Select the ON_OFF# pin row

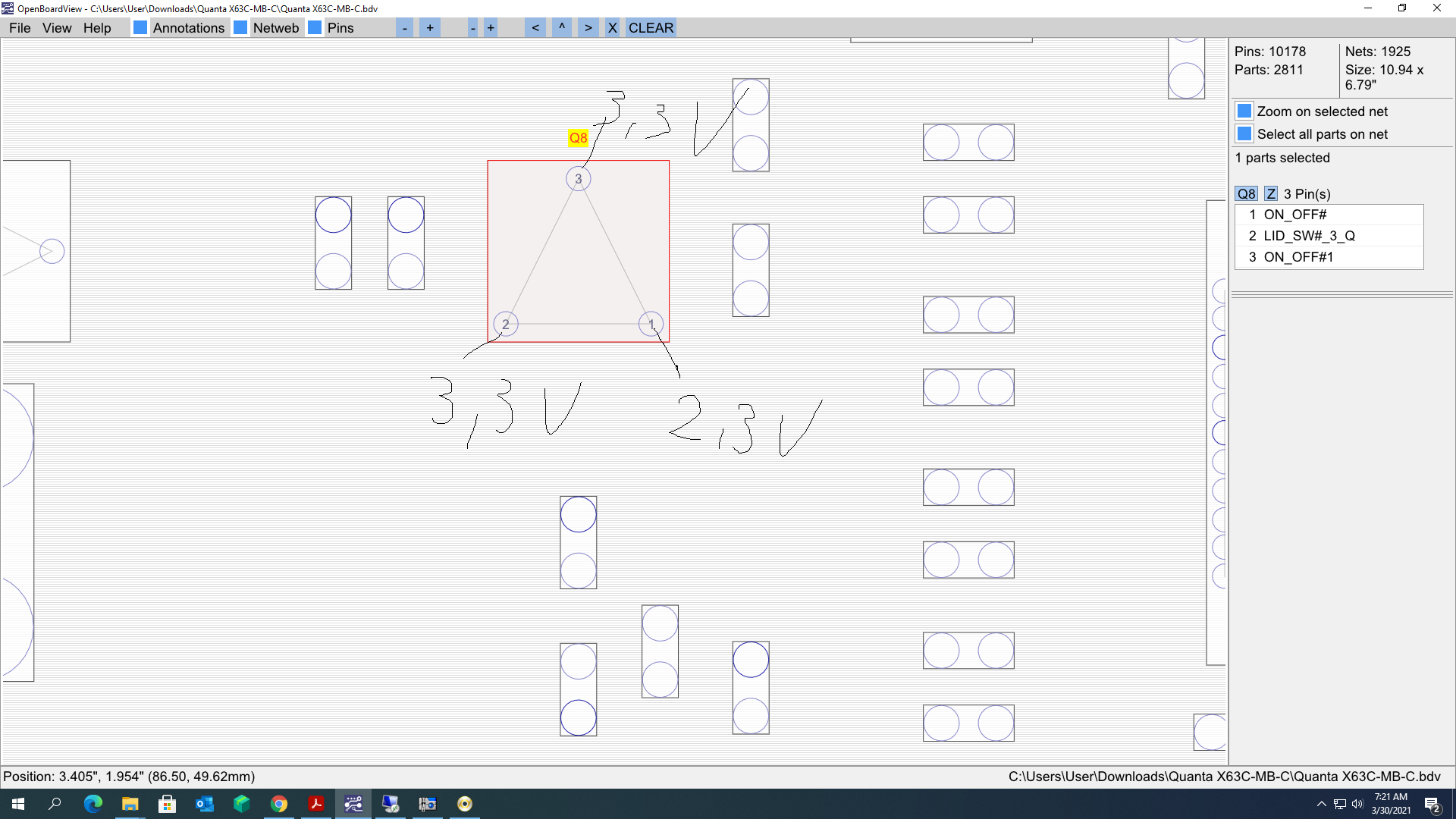(x=1327, y=215)
